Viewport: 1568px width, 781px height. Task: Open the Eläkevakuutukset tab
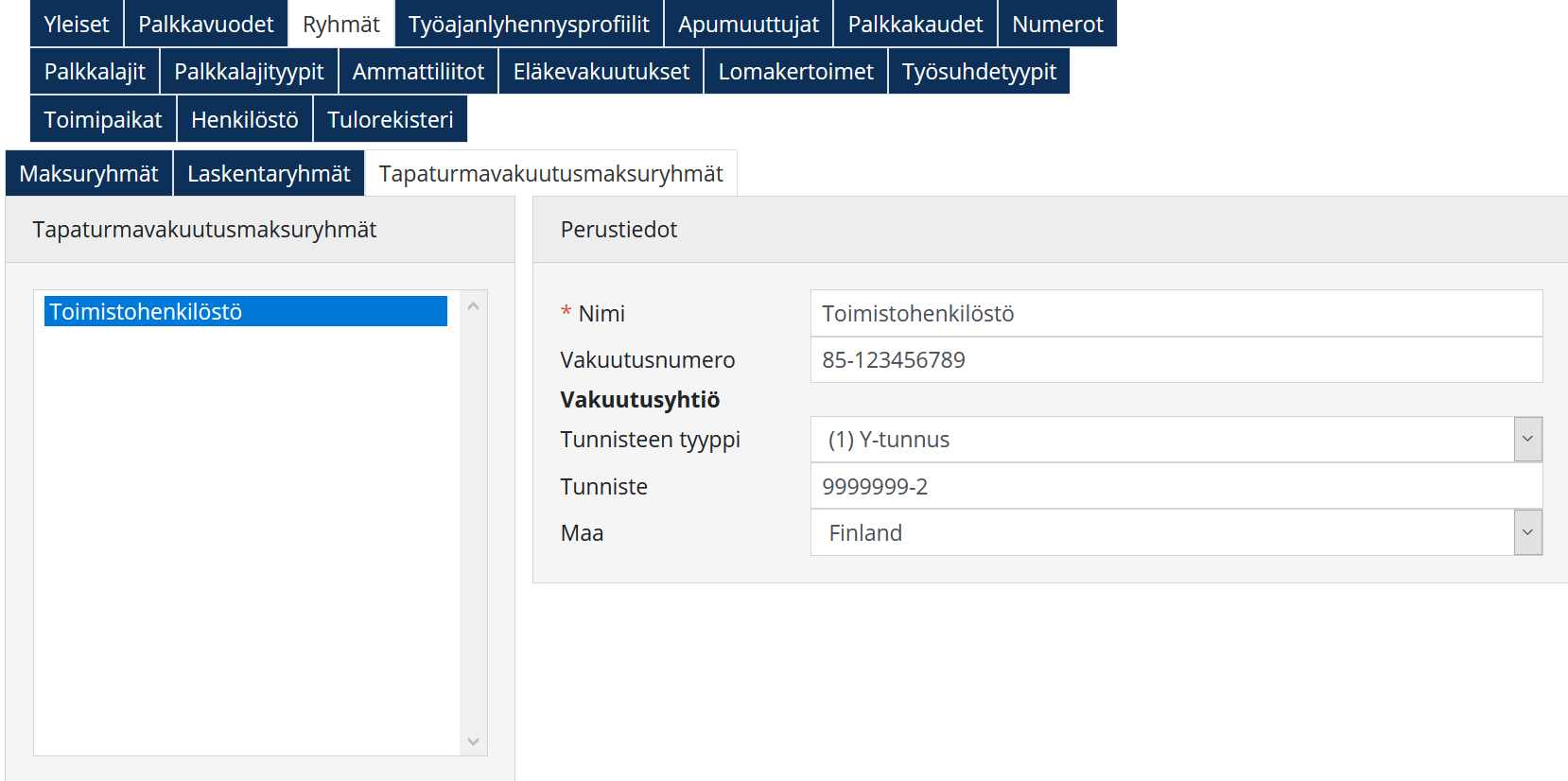[x=601, y=72]
